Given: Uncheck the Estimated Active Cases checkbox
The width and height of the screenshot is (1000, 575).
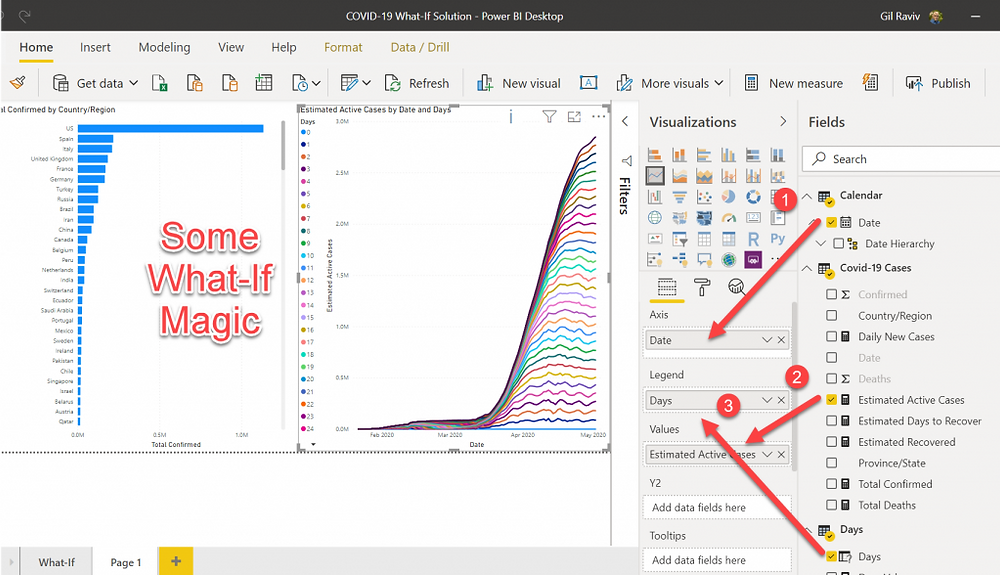Looking at the screenshot, I should pyautogui.click(x=832, y=400).
